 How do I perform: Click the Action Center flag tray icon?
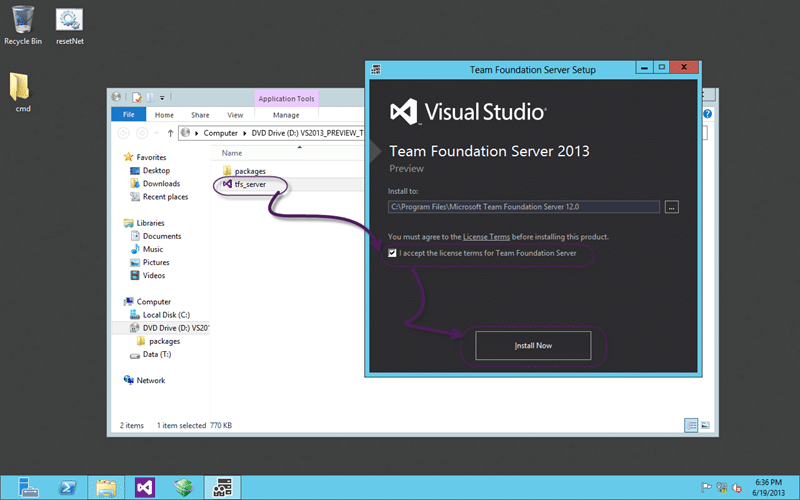[706, 488]
